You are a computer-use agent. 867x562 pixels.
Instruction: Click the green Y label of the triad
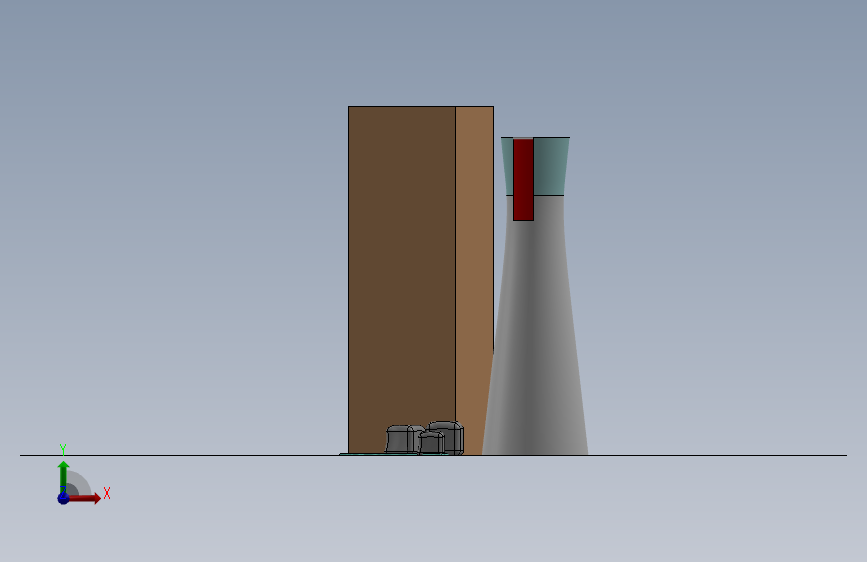[x=62, y=449]
